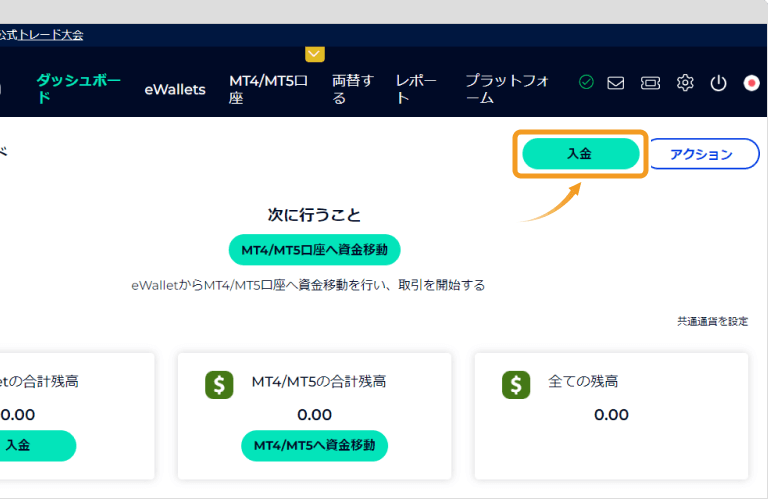Open the アクション dropdown button
This screenshot has height=499, width=768.
point(703,154)
